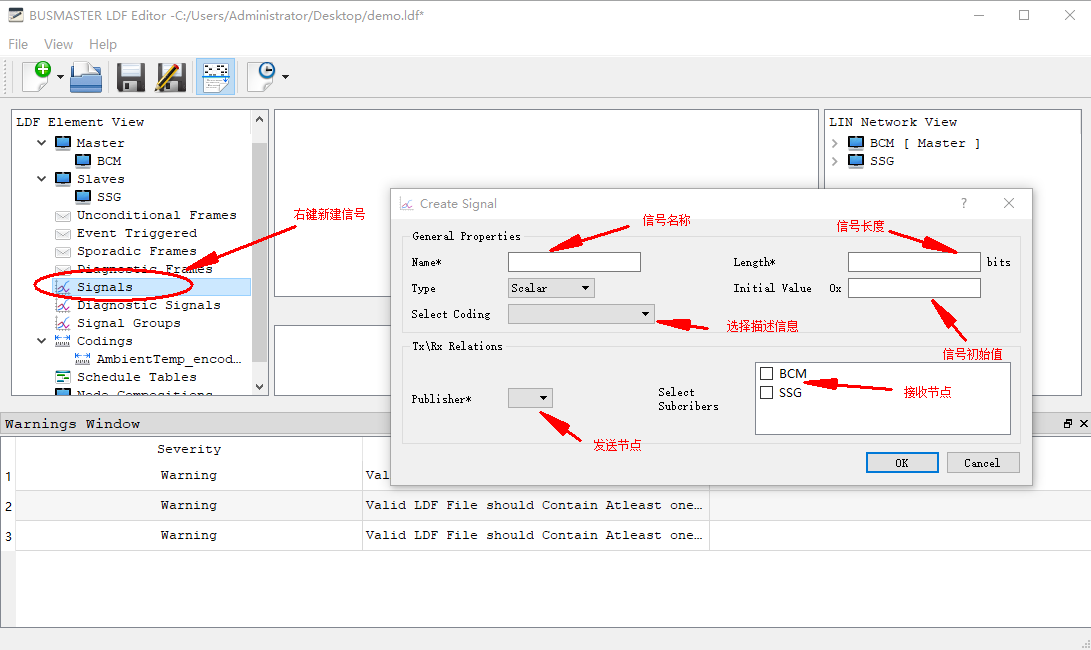Viewport: 1091px width, 650px height.
Task: Click the Length bits input field
Action: [x=914, y=262]
